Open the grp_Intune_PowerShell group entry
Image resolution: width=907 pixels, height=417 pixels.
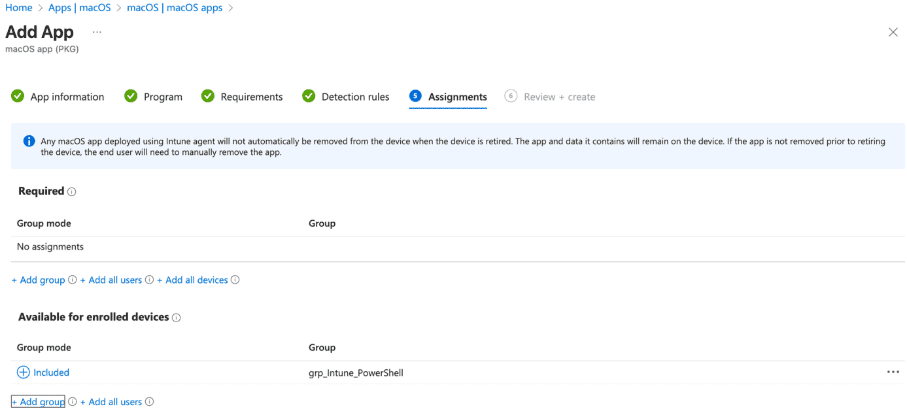click(355, 373)
